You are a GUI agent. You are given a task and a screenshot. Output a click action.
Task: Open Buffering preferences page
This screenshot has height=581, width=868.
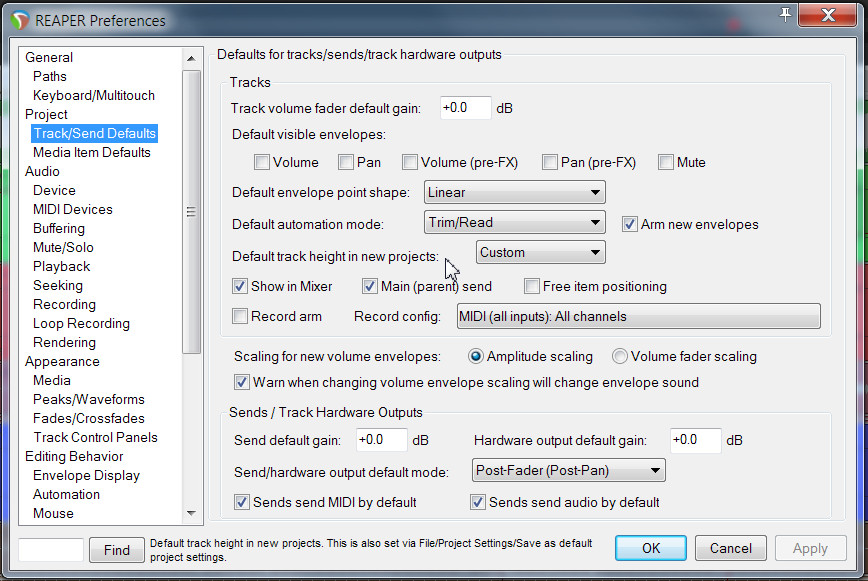click(59, 228)
